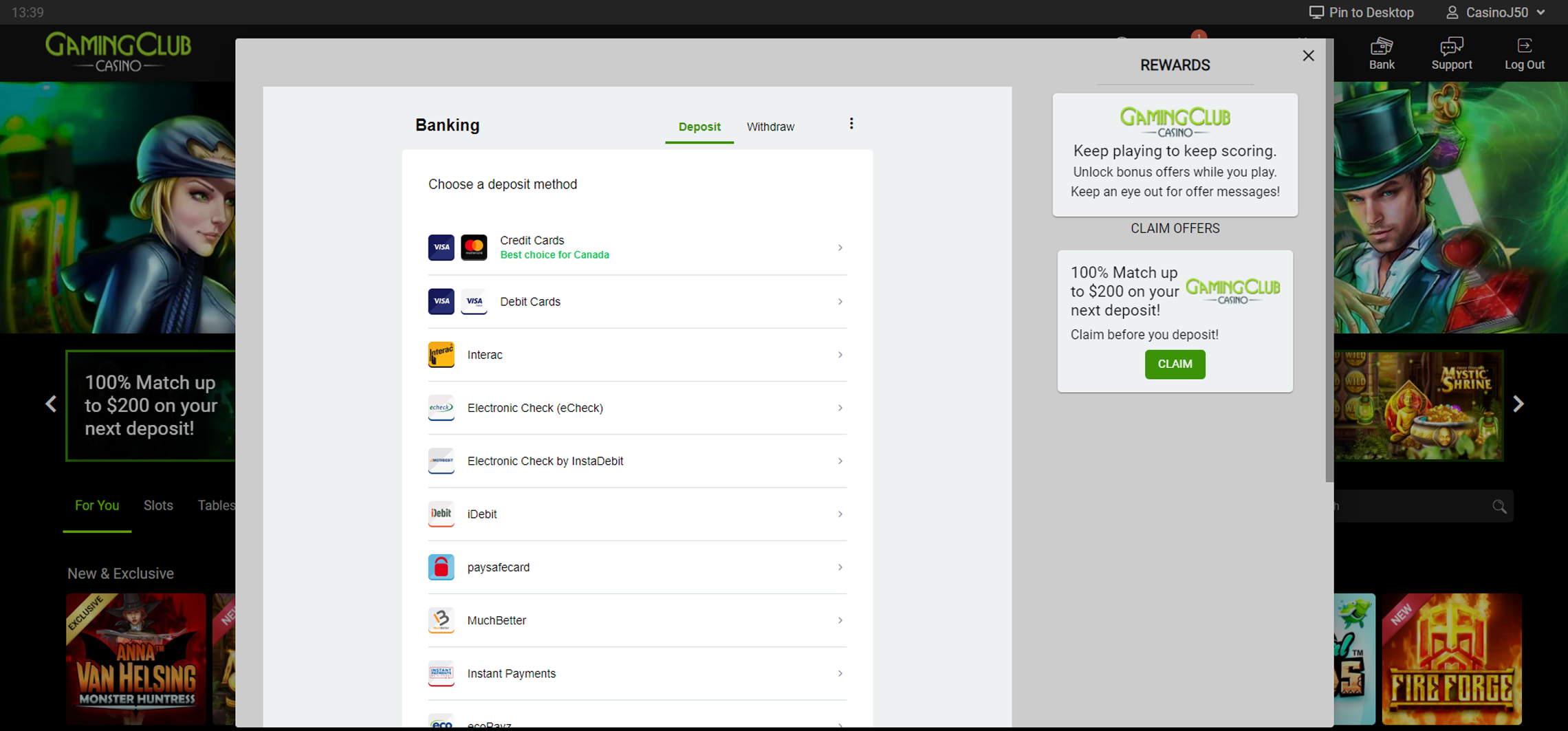Open CasinoJ50 account user icon
Screen dimensions: 1568x731
1452,12
